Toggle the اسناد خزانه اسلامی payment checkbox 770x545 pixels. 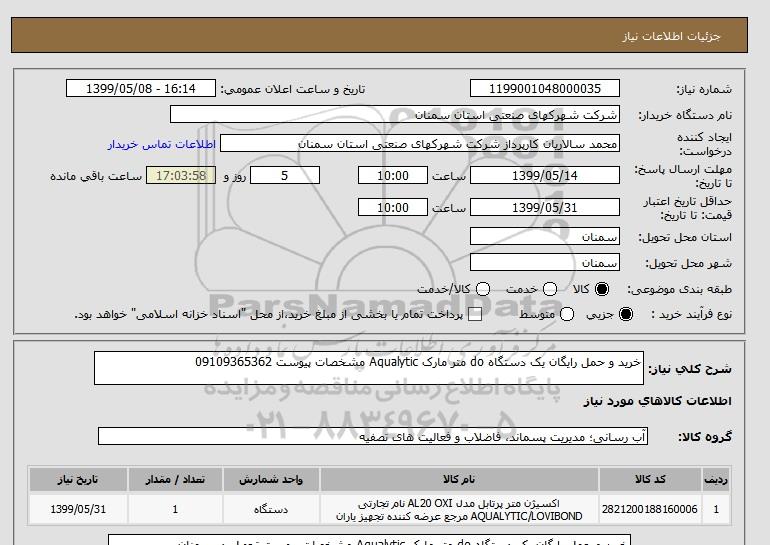(475, 315)
